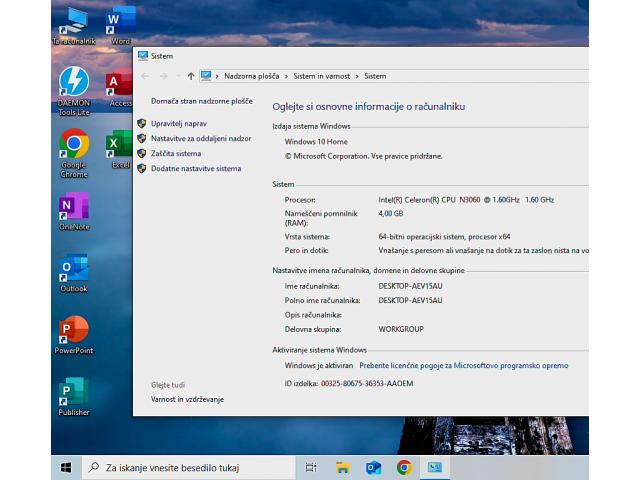Viewport: 640px width, 480px height.
Task: Open the PowerPoint desktop shortcut
Action: [x=74, y=335]
